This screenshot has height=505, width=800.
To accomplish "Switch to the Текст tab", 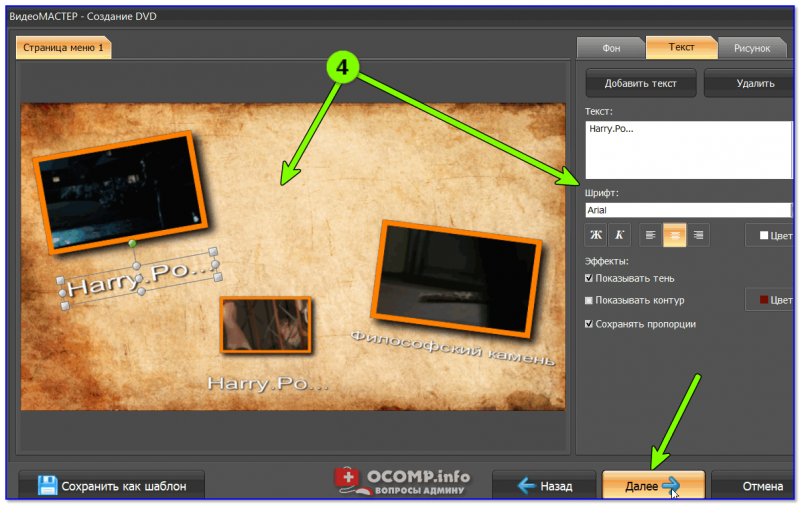I will pos(682,47).
